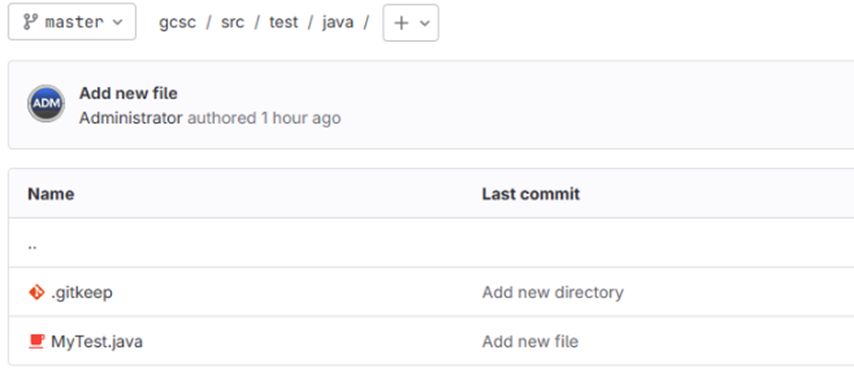Open Add new file commit in MyTest.java row
The height and width of the screenshot is (372, 854).
(530, 341)
